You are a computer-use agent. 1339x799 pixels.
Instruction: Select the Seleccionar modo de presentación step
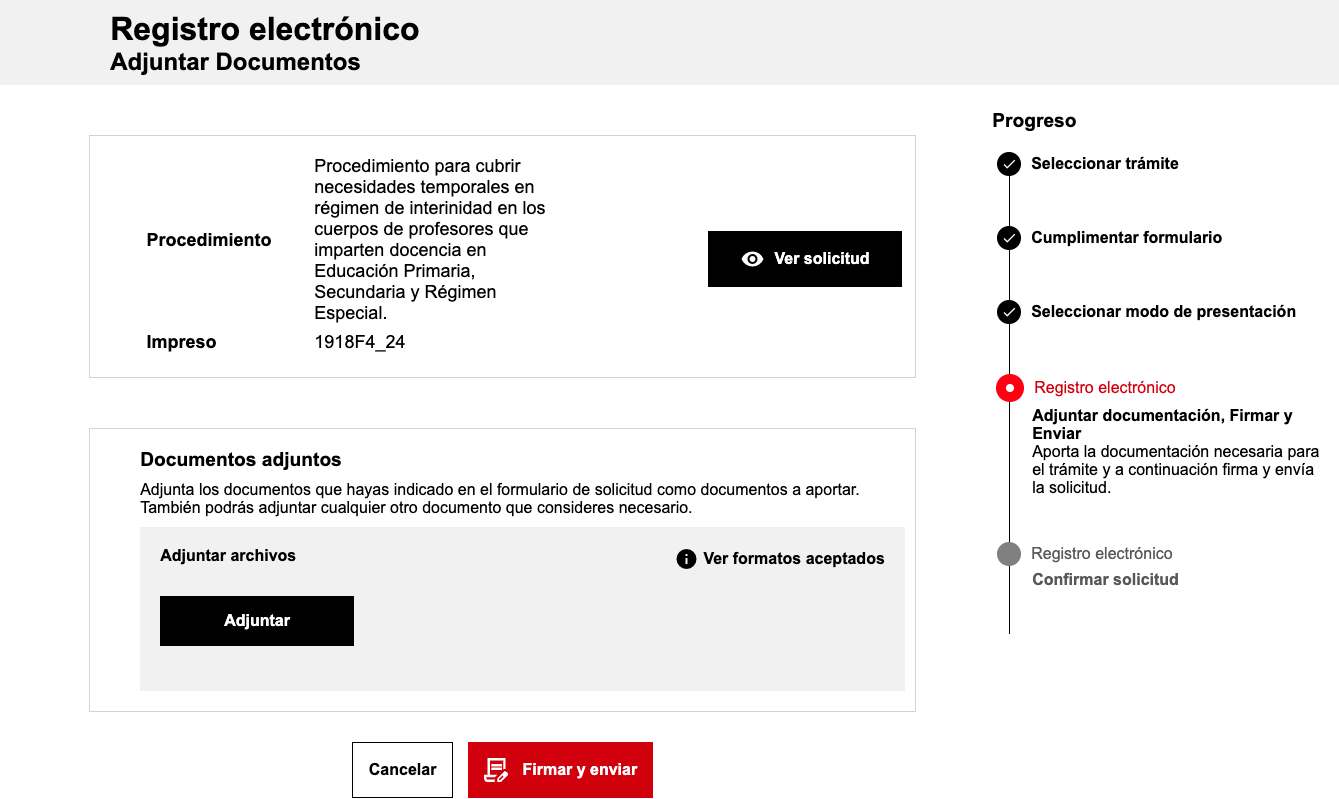tap(1163, 312)
